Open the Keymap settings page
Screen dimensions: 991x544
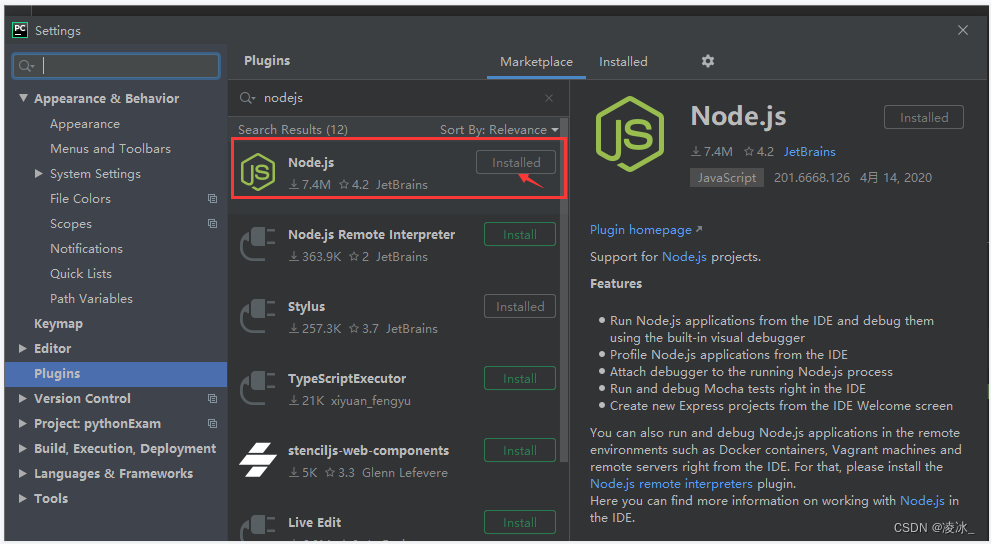58,323
